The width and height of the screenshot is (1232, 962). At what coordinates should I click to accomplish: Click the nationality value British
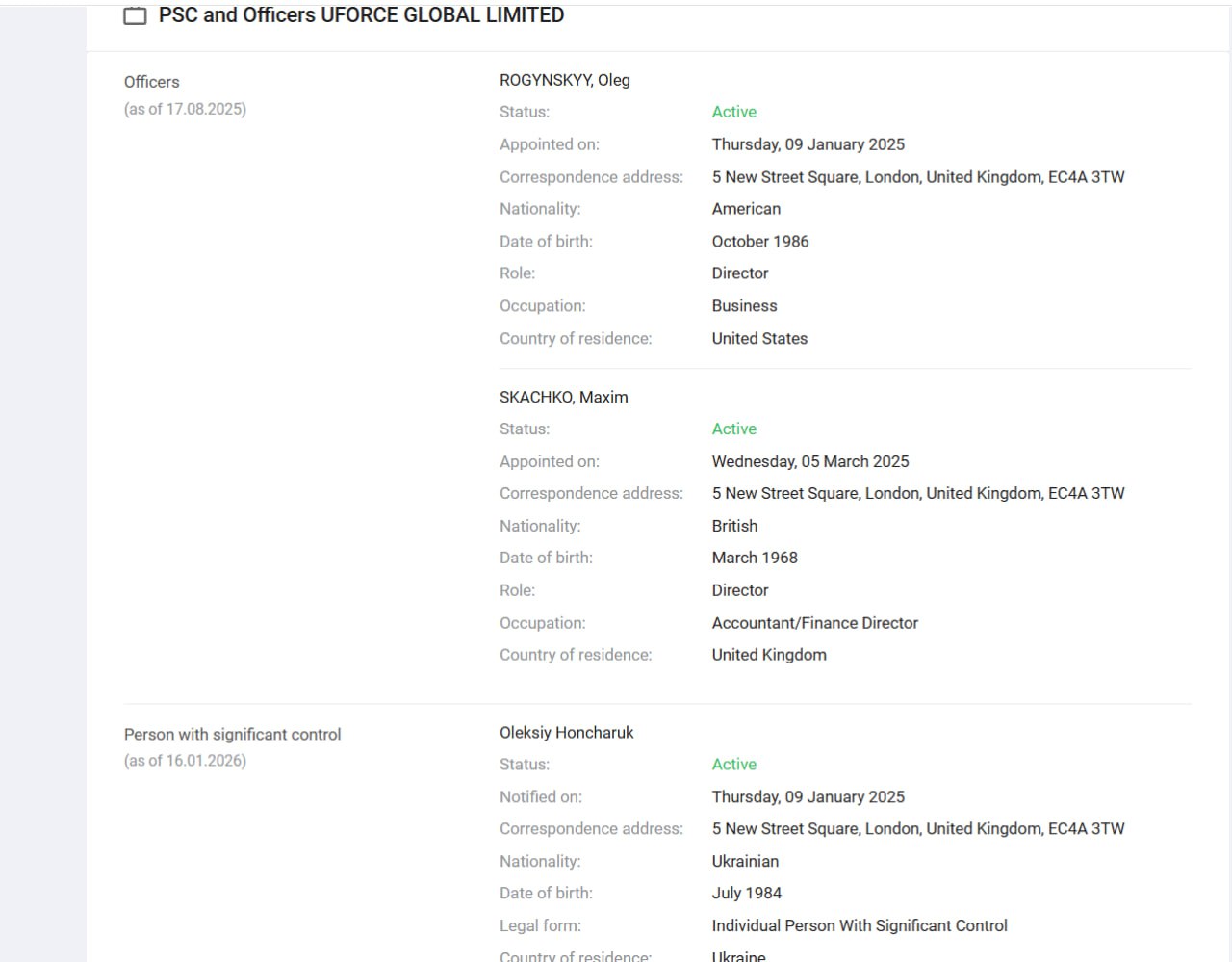(x=735, y=526)
